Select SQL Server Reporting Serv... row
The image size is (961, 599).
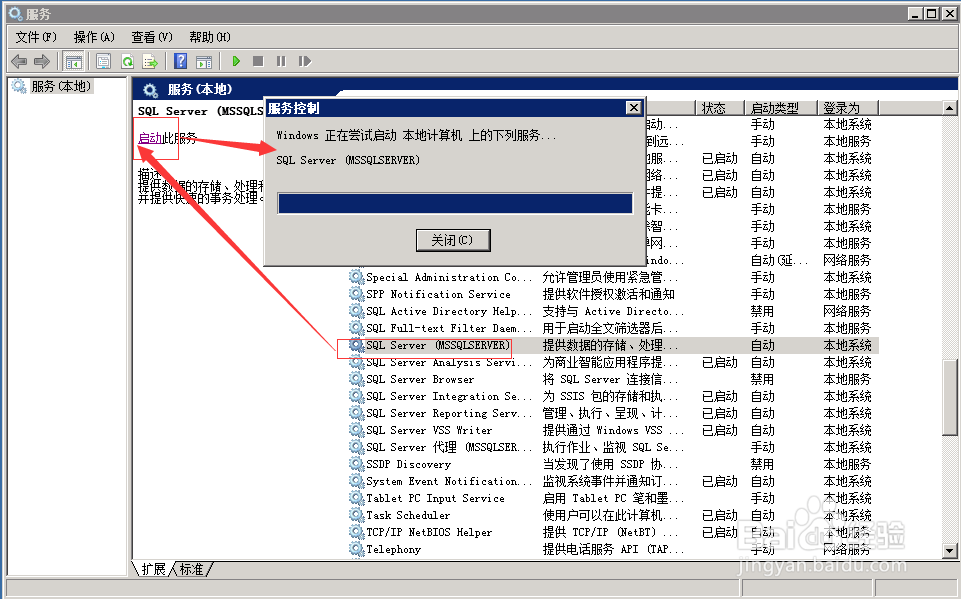pyautogui.click(x=613, y=413)
